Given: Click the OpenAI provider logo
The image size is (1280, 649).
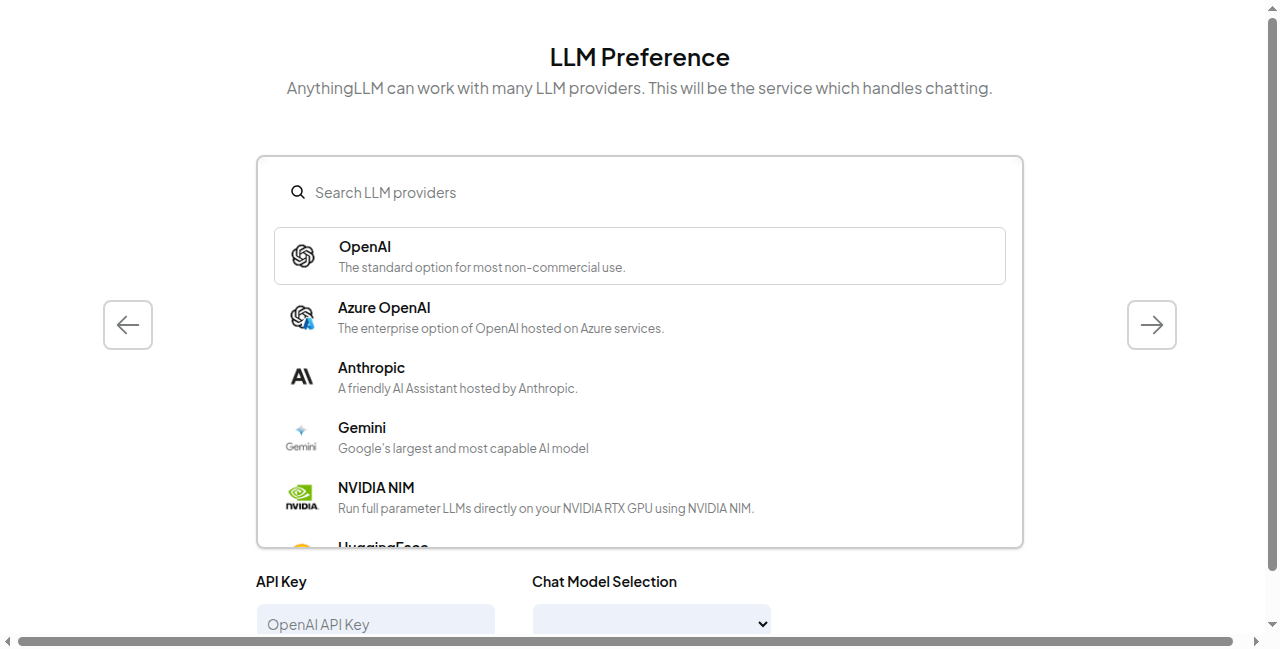Looking at the screenshot, I should pos(303,255).
